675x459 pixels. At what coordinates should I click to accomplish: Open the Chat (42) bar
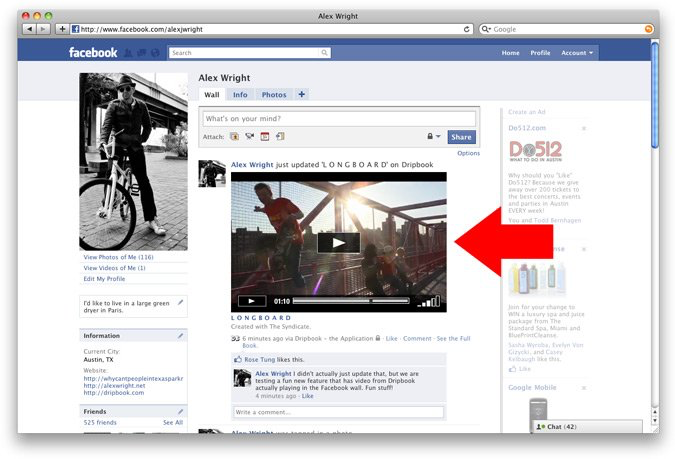(588, 427)
